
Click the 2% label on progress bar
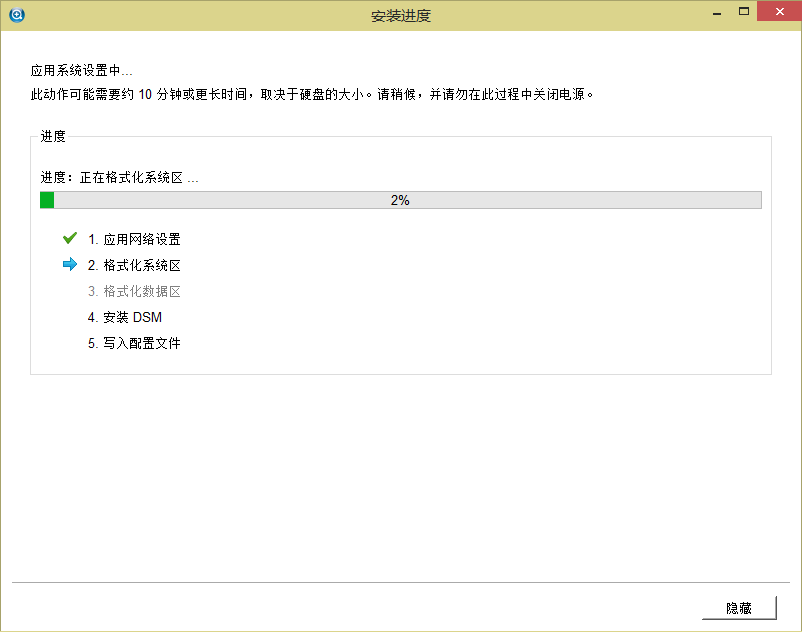(400, 200)
